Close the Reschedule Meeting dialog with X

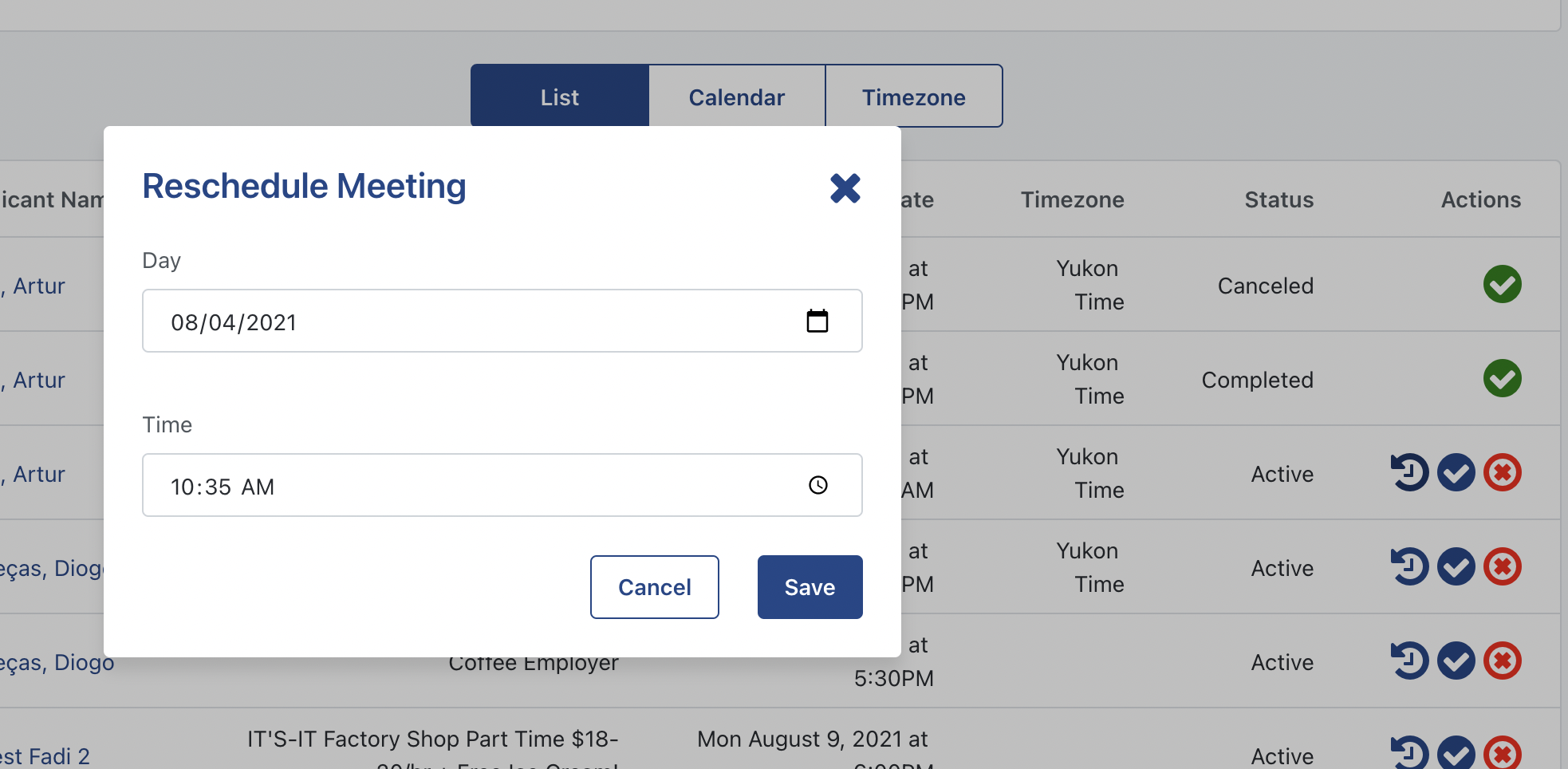click(x=845, y=188)
